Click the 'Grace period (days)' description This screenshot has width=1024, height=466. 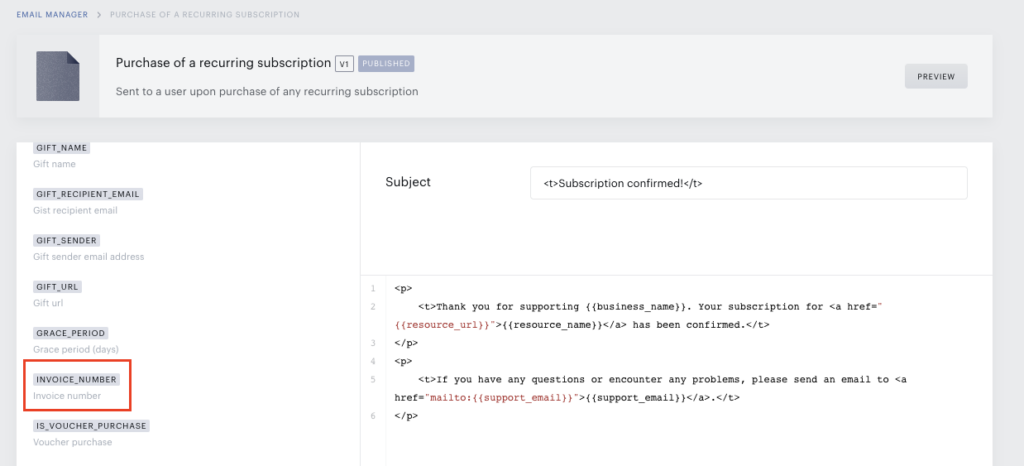(76, 349)
